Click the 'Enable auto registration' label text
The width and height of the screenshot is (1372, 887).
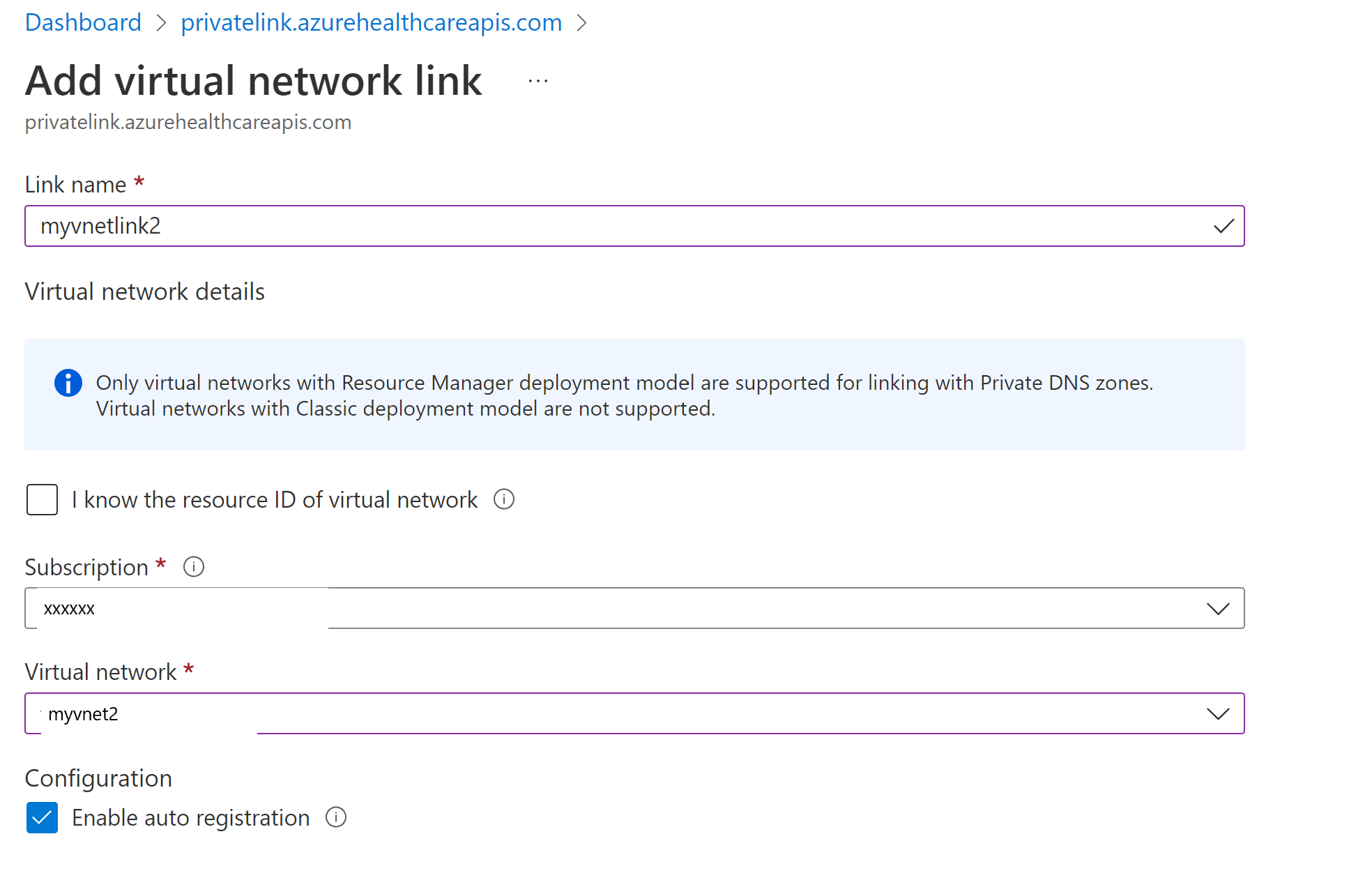(190, 817)
